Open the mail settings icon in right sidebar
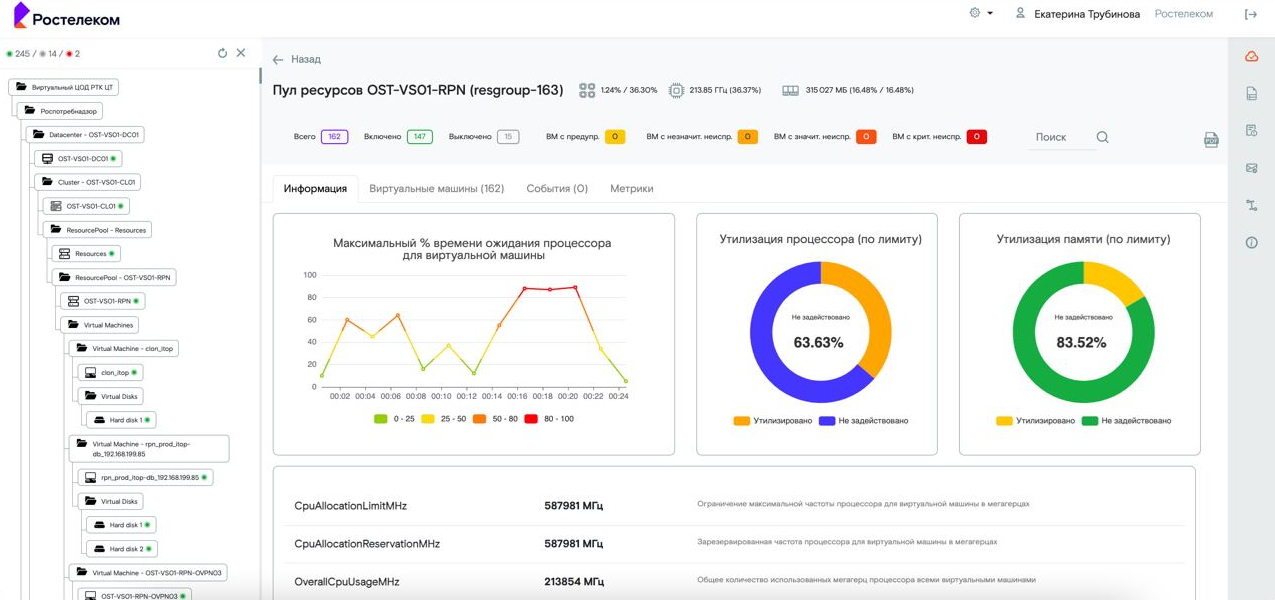The width and height of the screenshot is (1275, 600). point(1251,168)
